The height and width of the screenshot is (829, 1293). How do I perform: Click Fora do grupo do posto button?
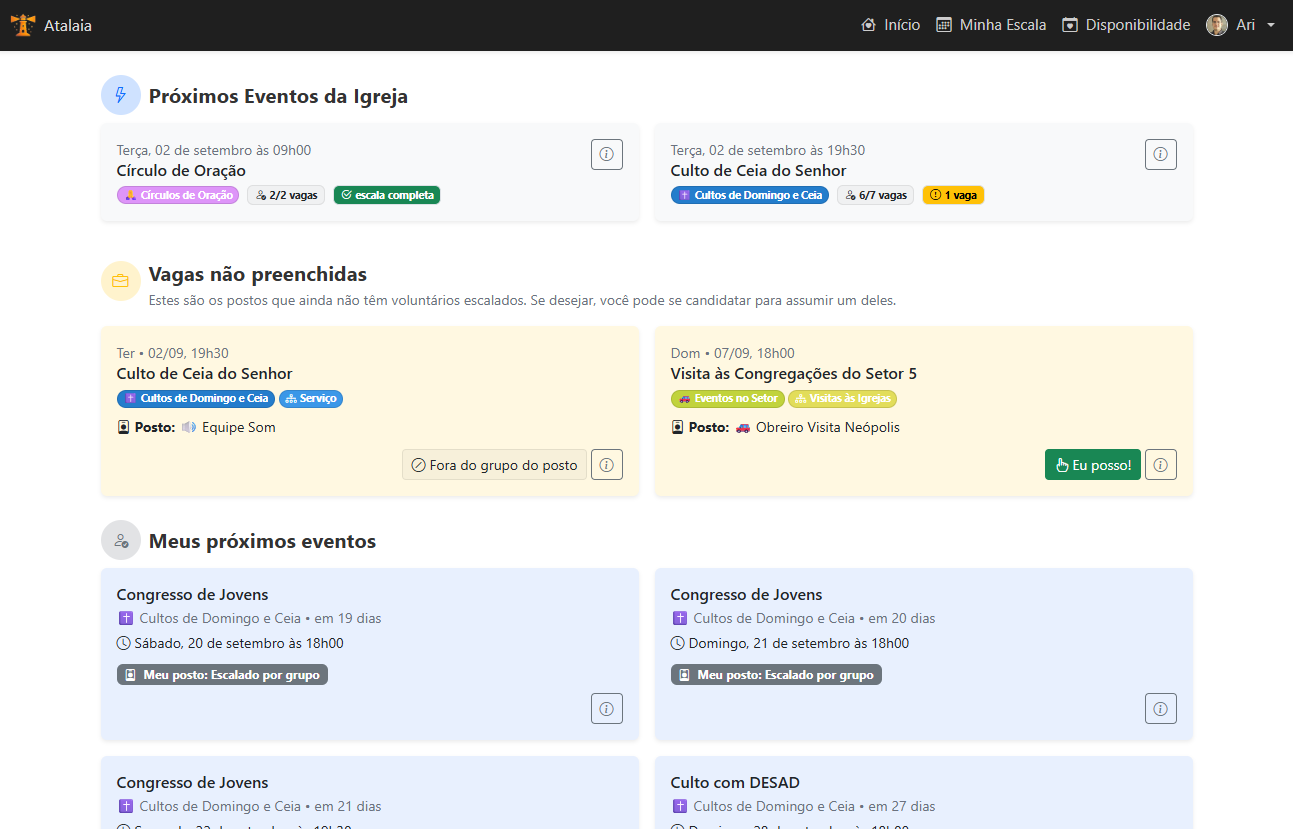click(494, 465)
